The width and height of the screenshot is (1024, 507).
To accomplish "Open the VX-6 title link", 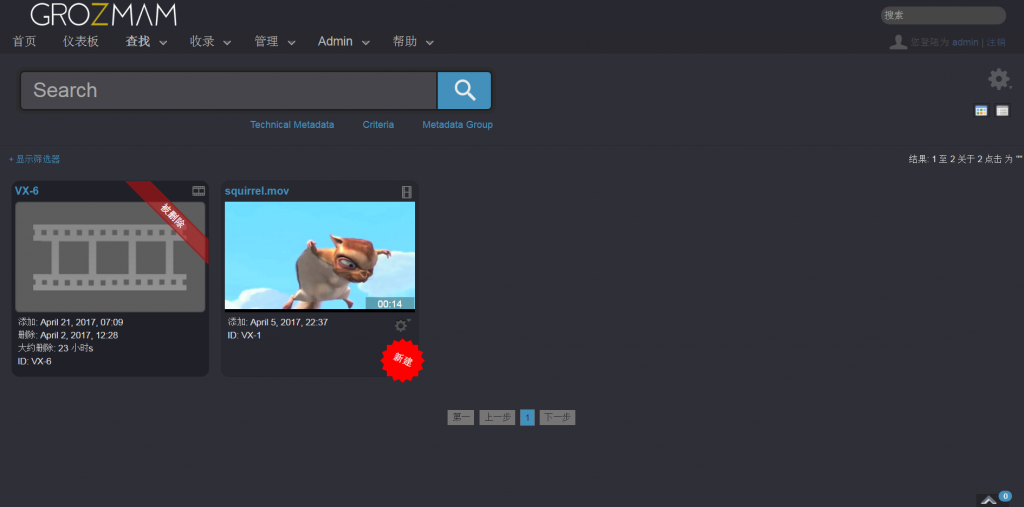I will 27,191.
